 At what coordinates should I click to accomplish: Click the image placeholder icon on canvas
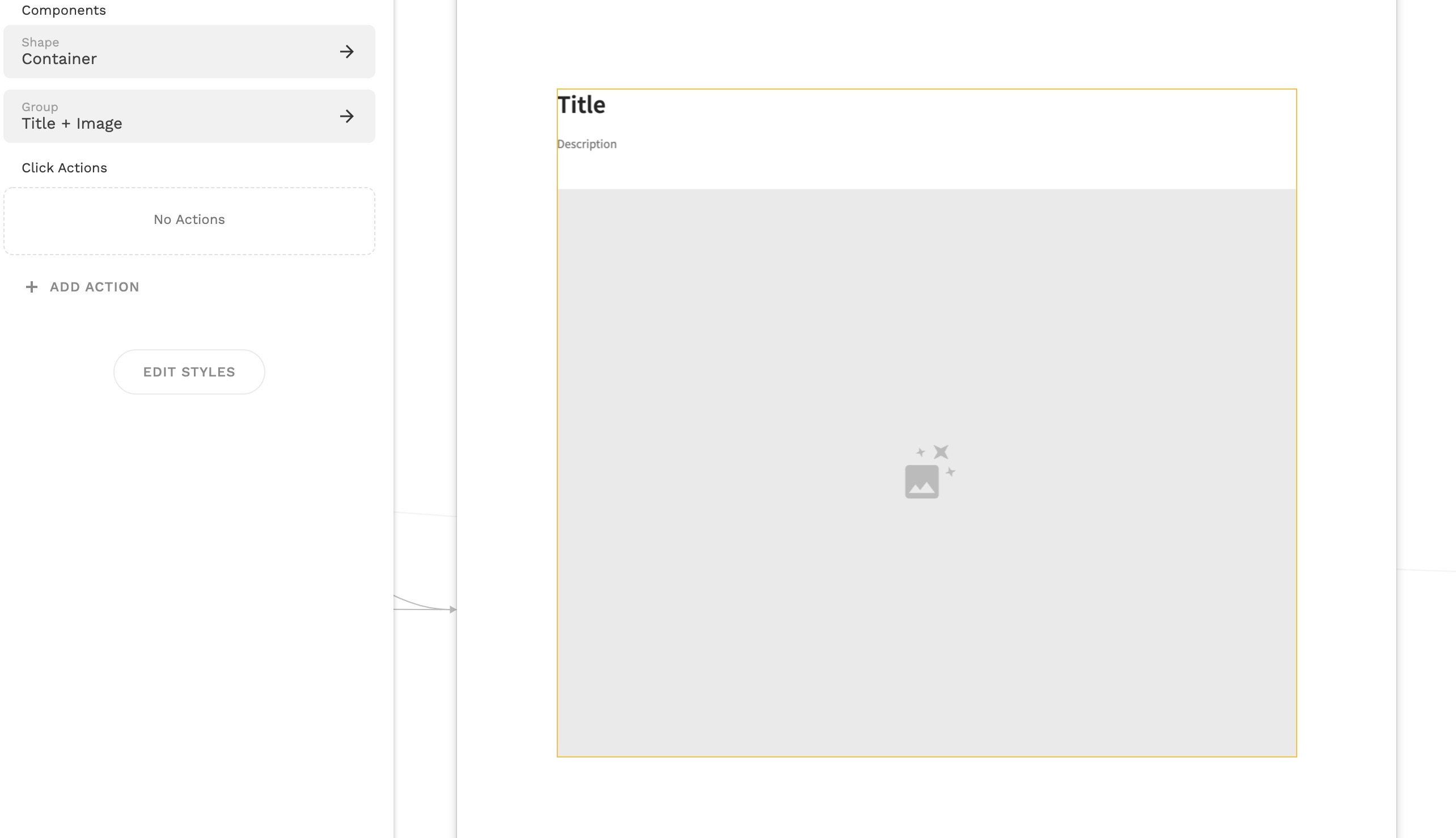pos(921,482)
